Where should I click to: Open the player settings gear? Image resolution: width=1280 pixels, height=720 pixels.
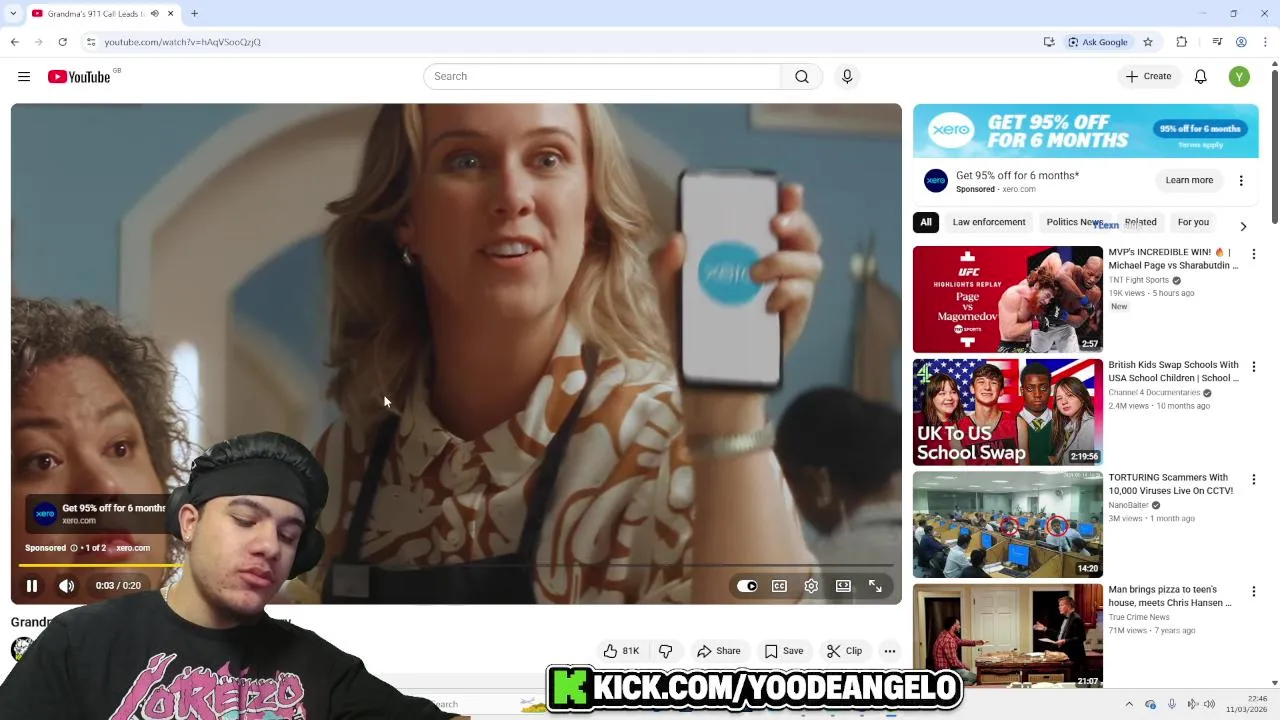tap(811, 586)
